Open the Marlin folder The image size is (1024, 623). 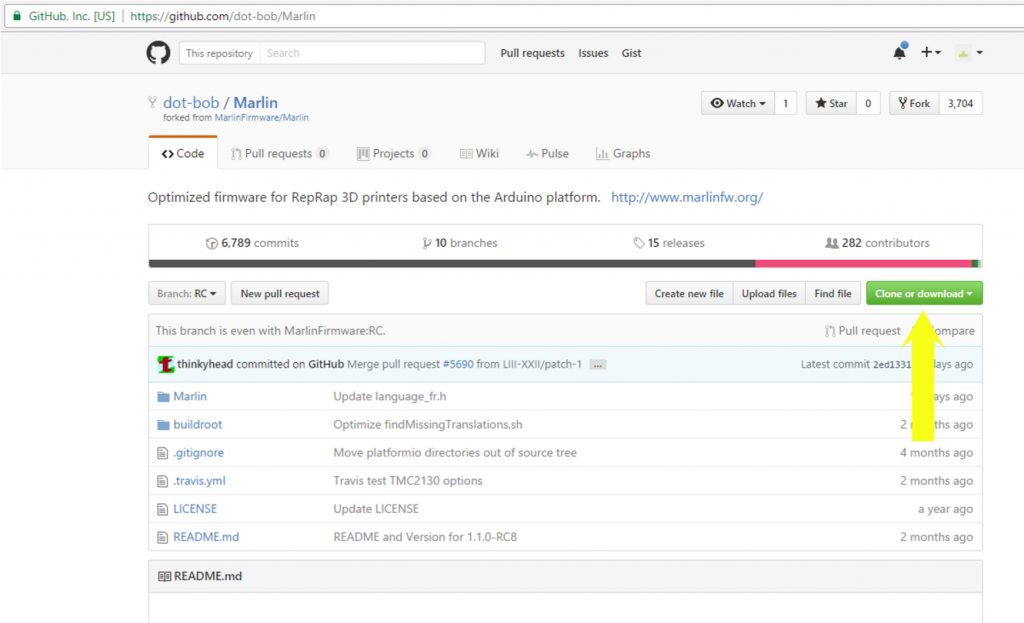point(189,396)
